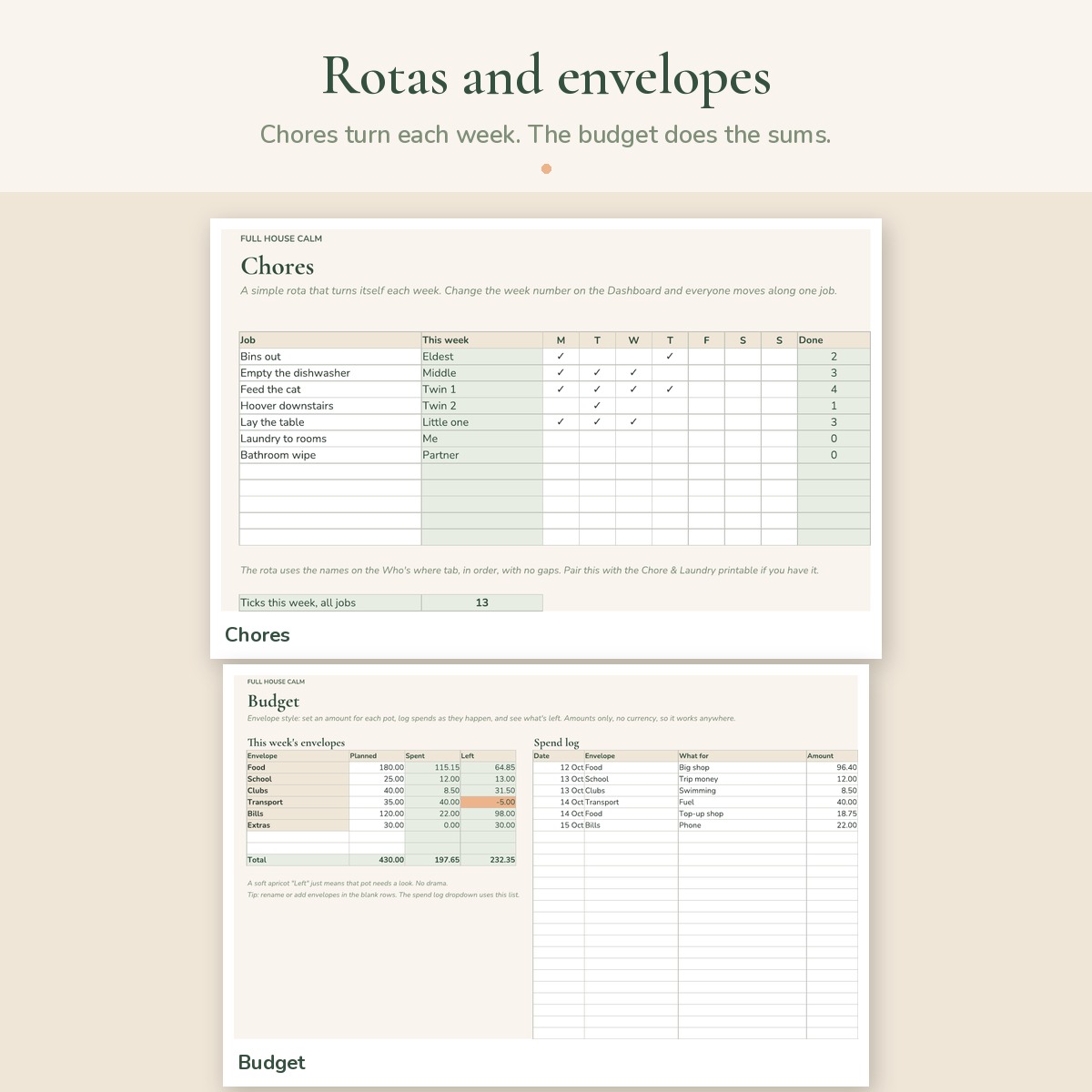Image resolution: width=1092 pixels, height=1092 pixels.
Task: Click the 'Empty the dishwasher' job cell
Action: tap(330, 373)
